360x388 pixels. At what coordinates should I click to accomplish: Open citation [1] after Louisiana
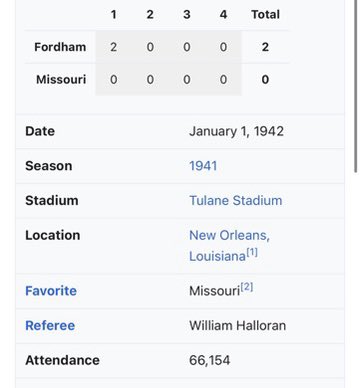tap(252, 252)
